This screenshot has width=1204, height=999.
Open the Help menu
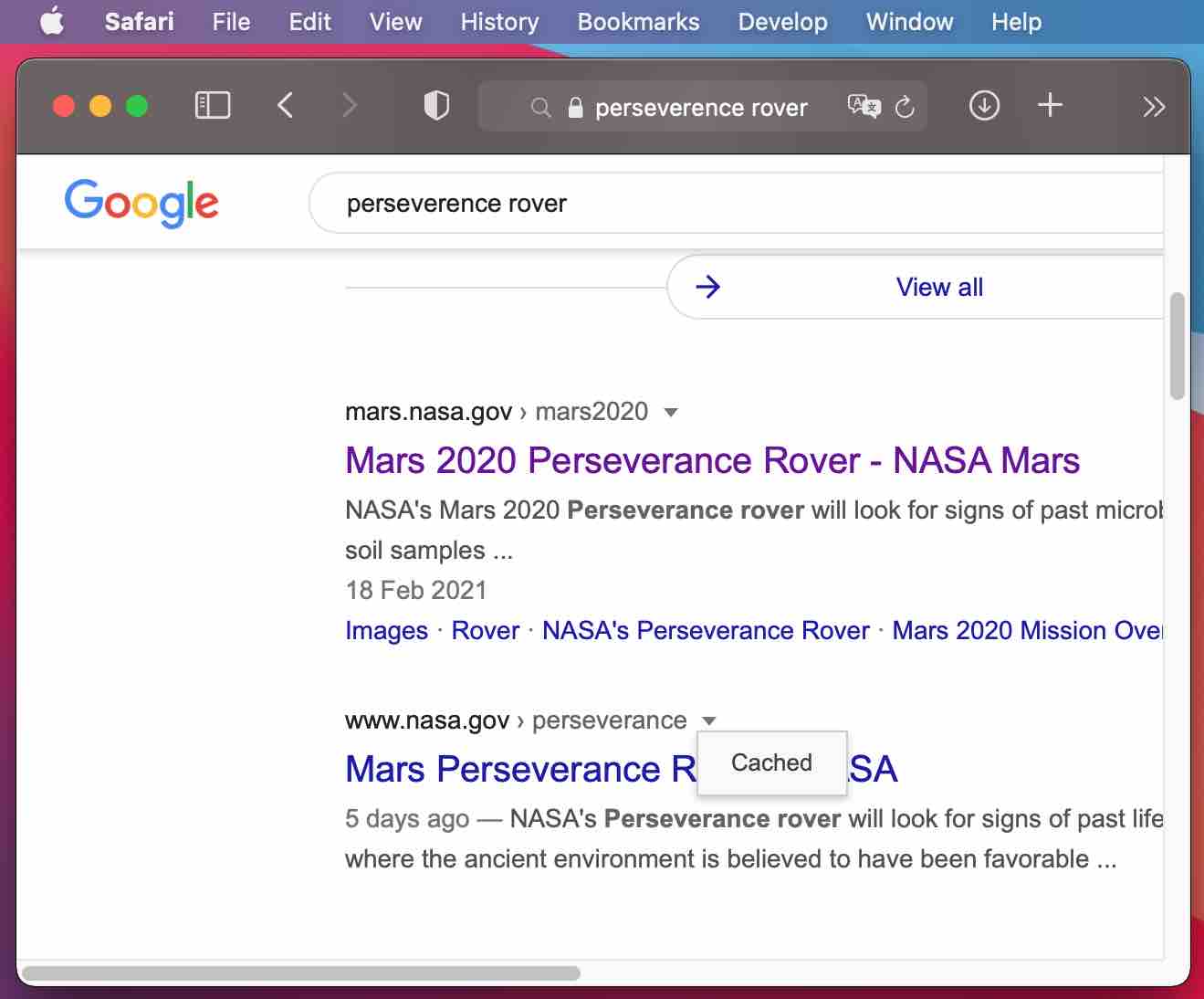click(x=1016, y=22)
